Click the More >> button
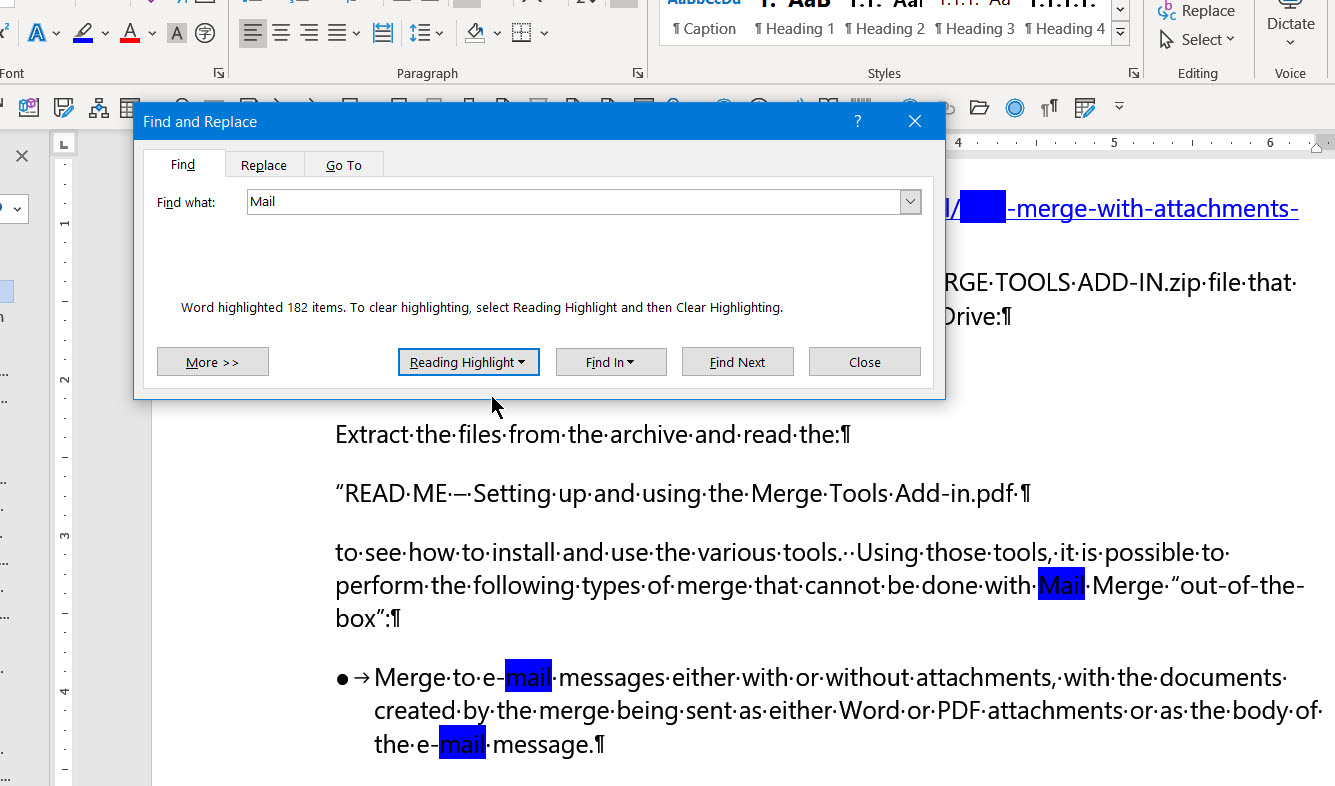This screenshot has height=786, width=1335. [213, 362]
